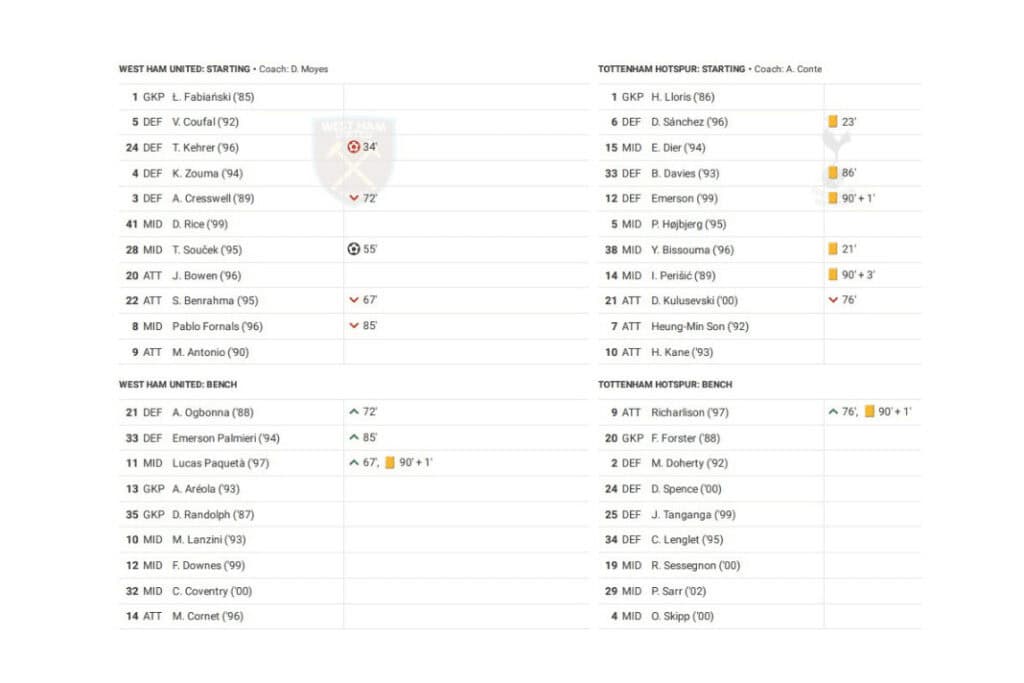The height and width of the screenshot is (683, 1024).
Task: Click A. Cresswell's substituted-off arrow at 72'
Action: 354,199
